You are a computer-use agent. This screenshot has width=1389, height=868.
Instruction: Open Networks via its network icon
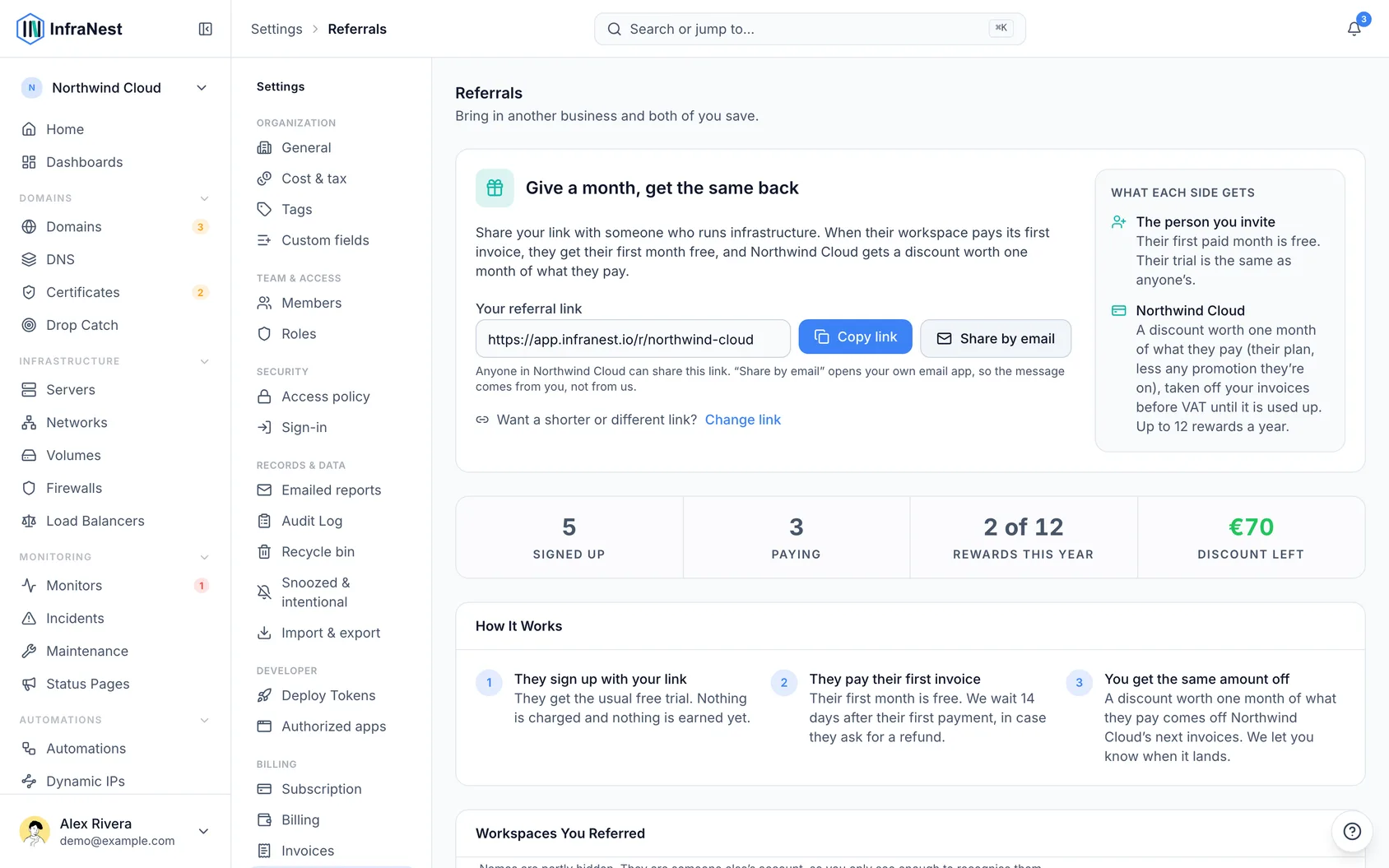coord(29,422)
